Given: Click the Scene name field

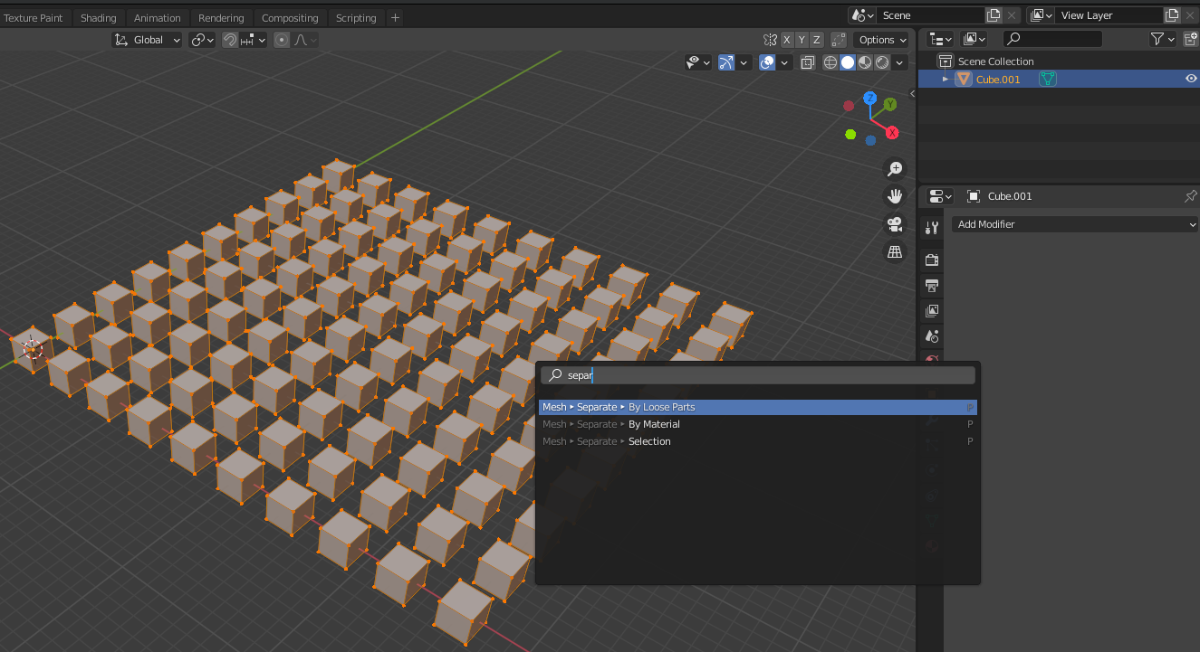Looking at the screenshot, I should 931,15.
